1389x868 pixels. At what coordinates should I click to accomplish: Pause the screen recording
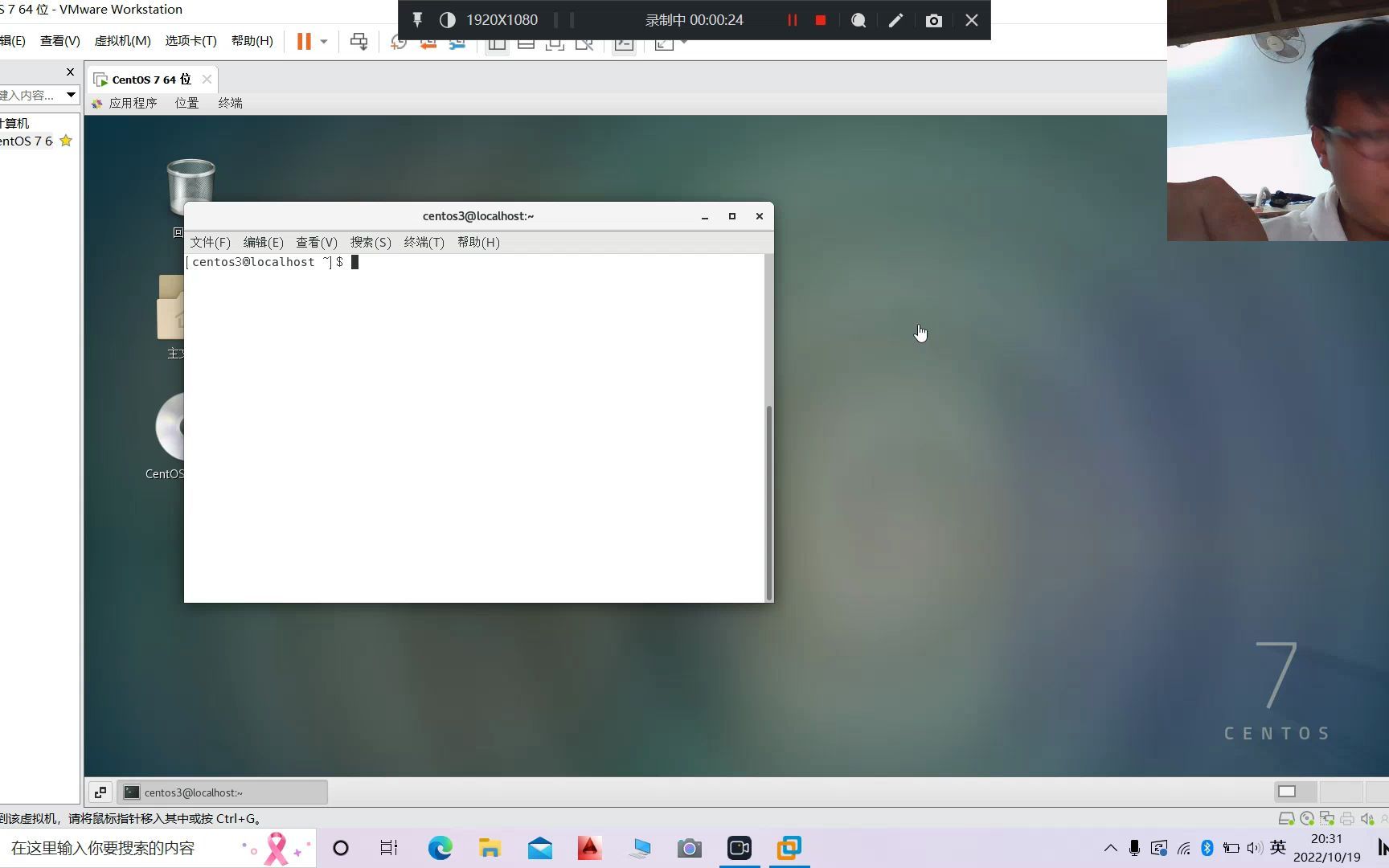pos(792,20)
